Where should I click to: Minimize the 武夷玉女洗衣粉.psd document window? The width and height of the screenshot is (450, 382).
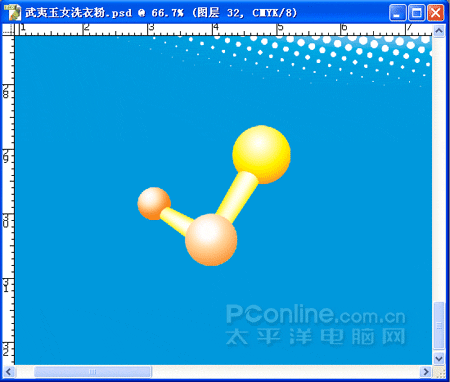pos(397,13)
